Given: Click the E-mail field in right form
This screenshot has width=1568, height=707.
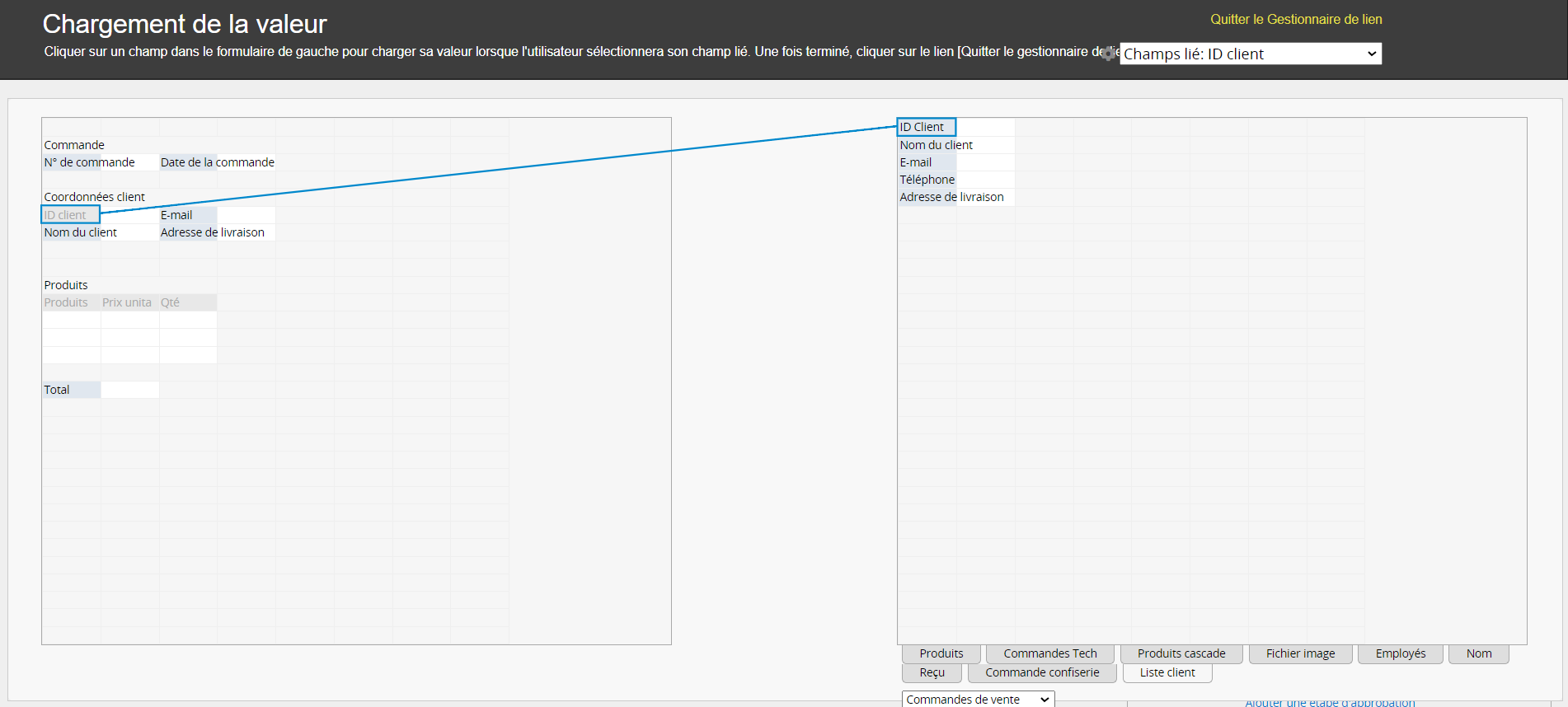Looking at the screenshot, I should point(915,162).
